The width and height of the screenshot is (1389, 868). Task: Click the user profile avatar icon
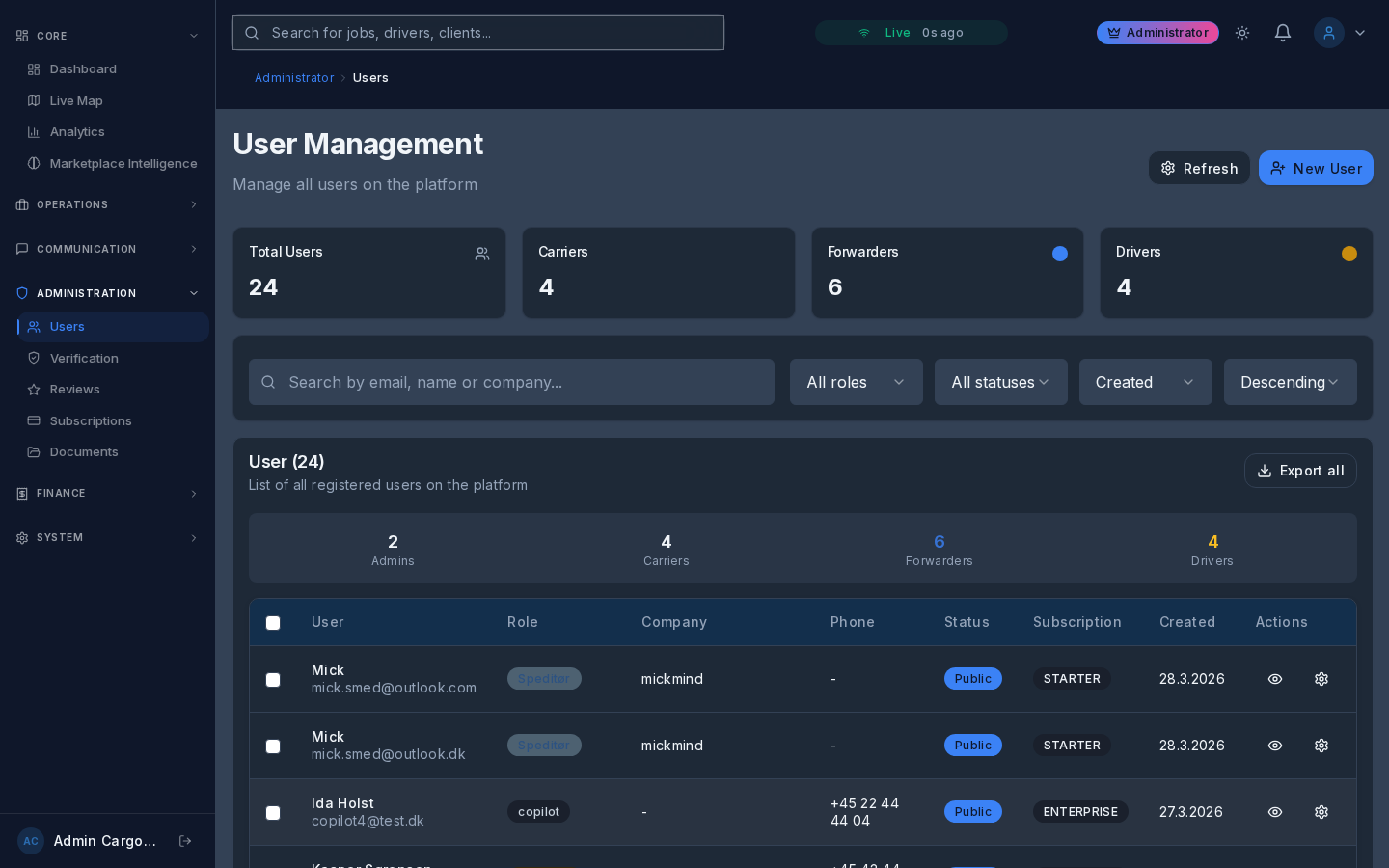(1329, 33)
